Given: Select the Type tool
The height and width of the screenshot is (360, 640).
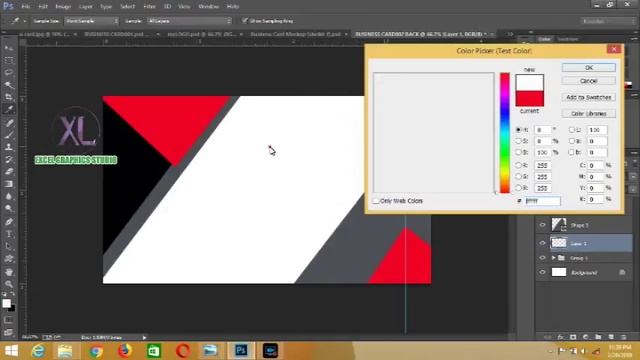Looking at the screenshot, I should (x=9, y=234).
